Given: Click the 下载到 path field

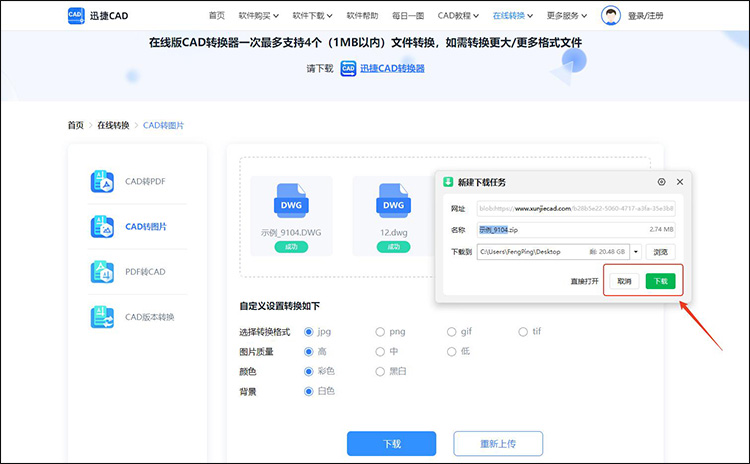Looking at the screenshot, I should [553, 252].
